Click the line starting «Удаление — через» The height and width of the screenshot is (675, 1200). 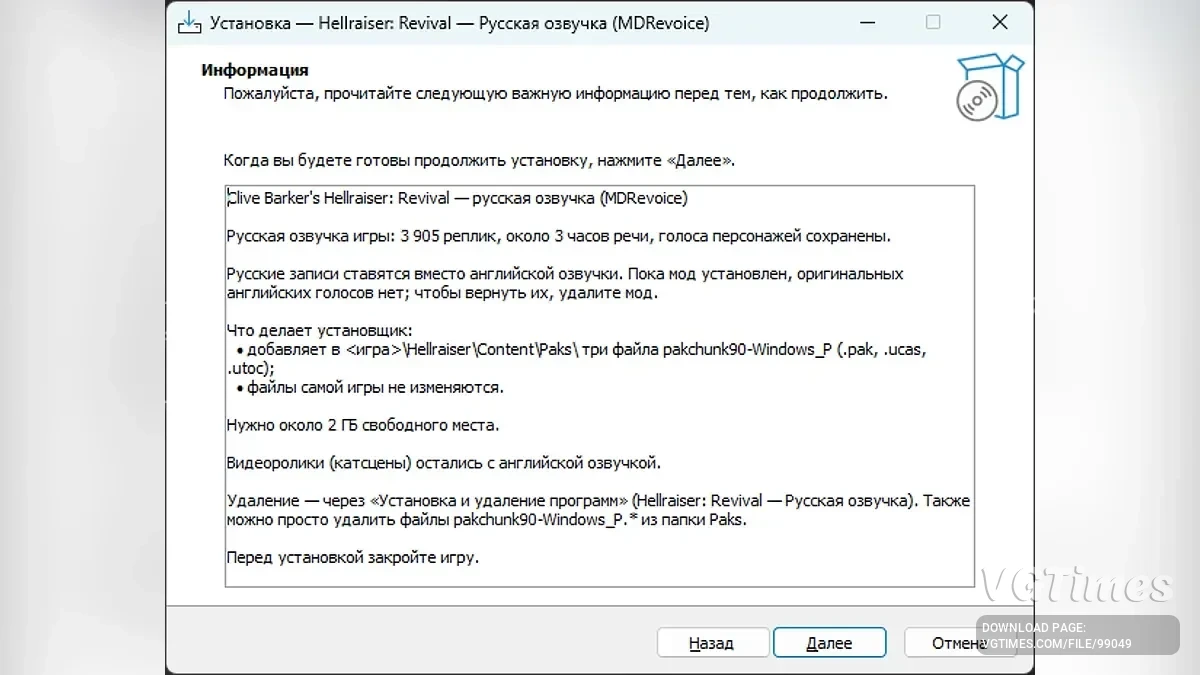click(x=599, y=501)
